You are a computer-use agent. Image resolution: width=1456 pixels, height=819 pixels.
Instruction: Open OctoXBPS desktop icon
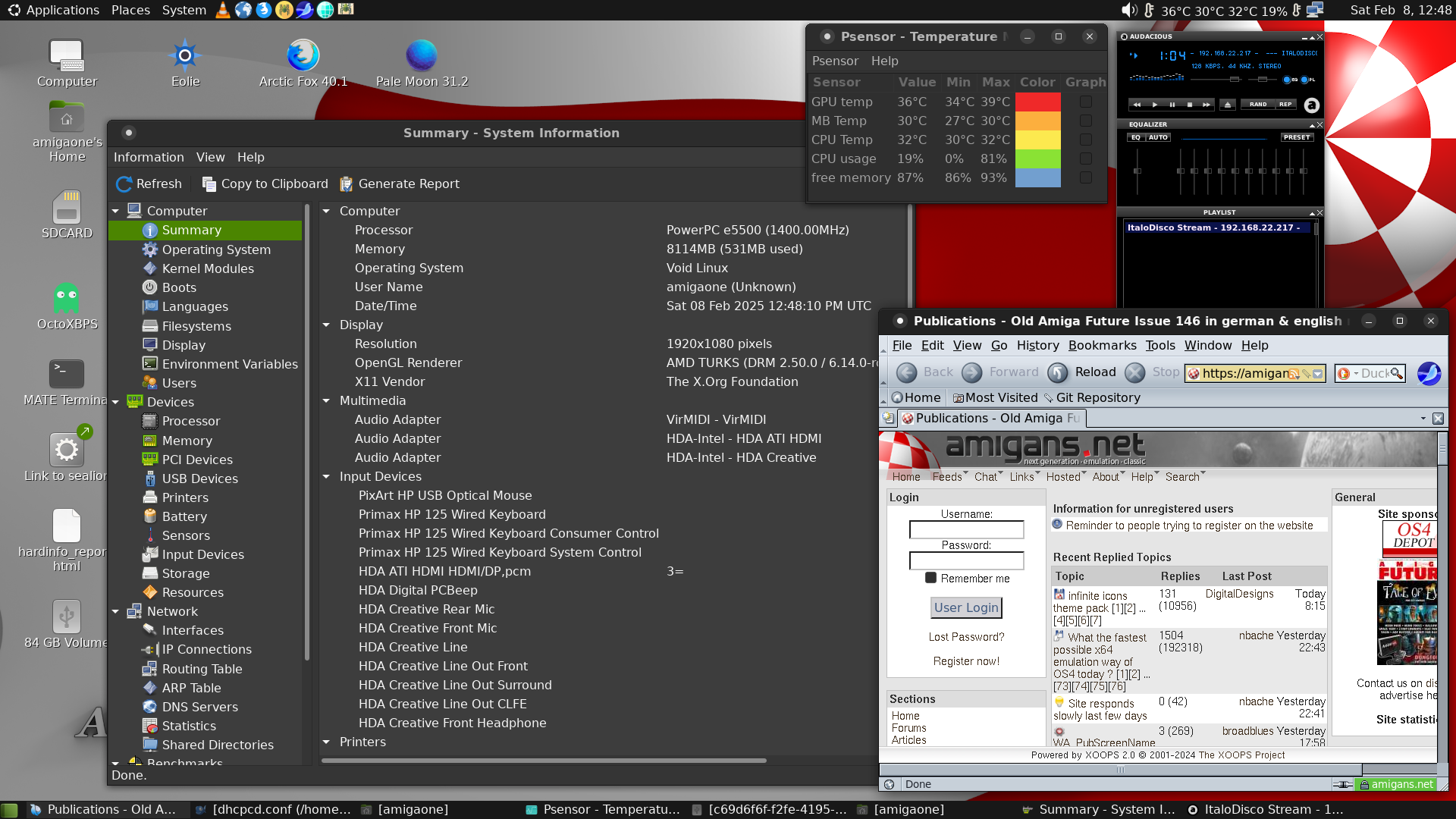click(x=67, y=306)
